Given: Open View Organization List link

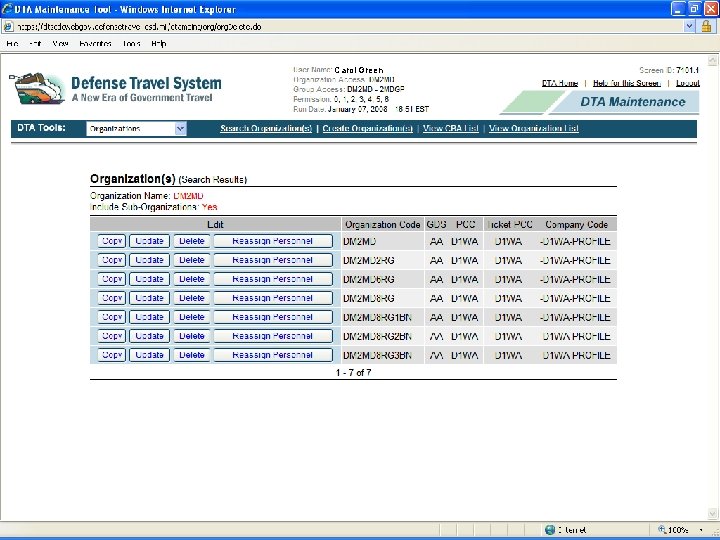Looking at the screenshot, I should [x=534, y=129].
